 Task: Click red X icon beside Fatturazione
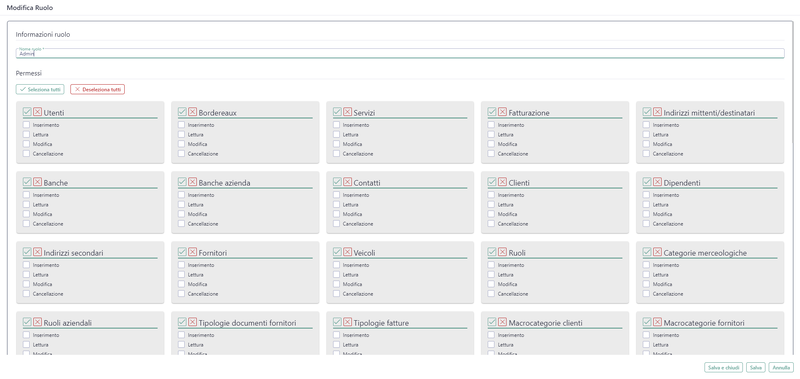pos(503,112)
